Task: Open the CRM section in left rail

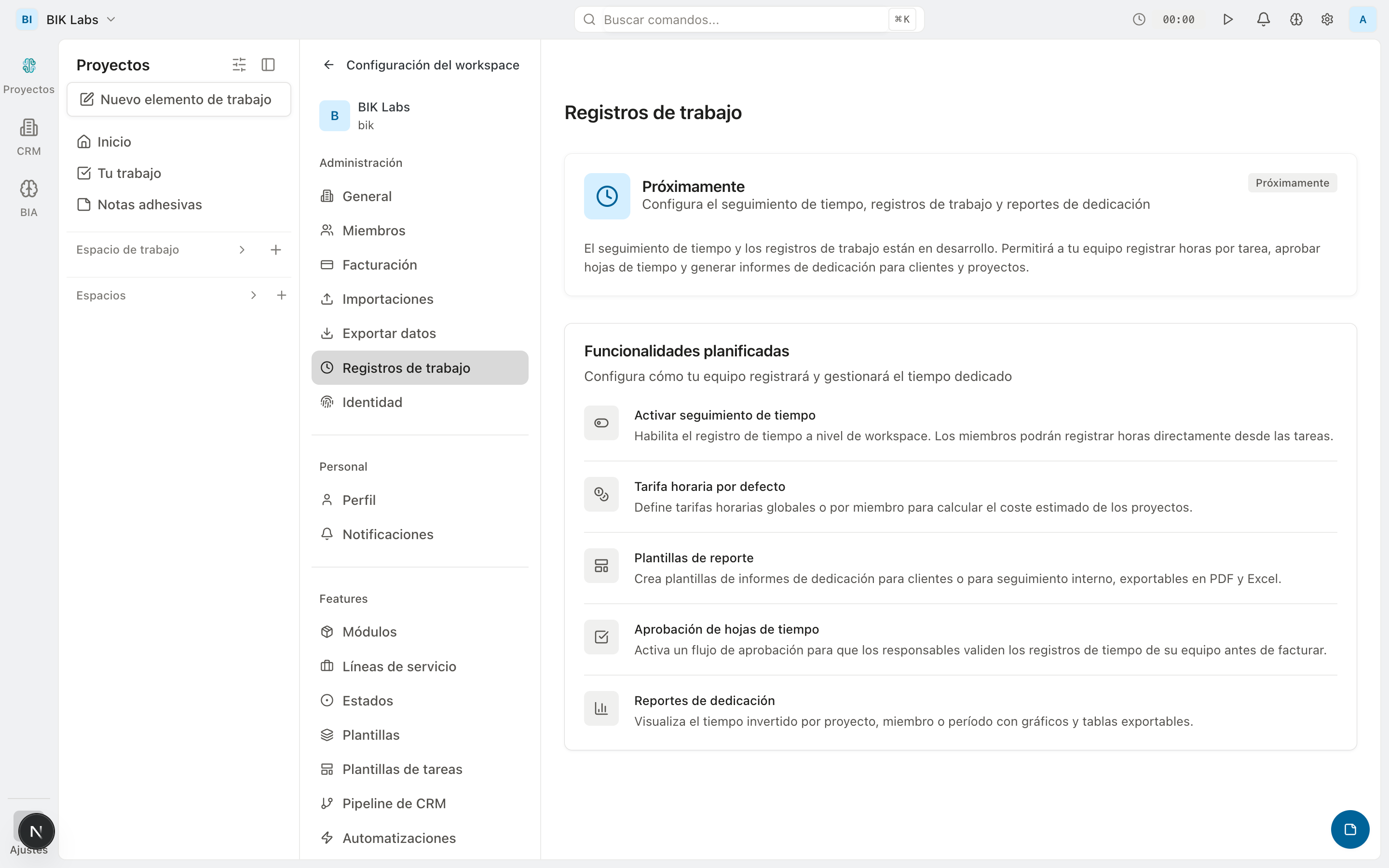Action: (29, 136)
